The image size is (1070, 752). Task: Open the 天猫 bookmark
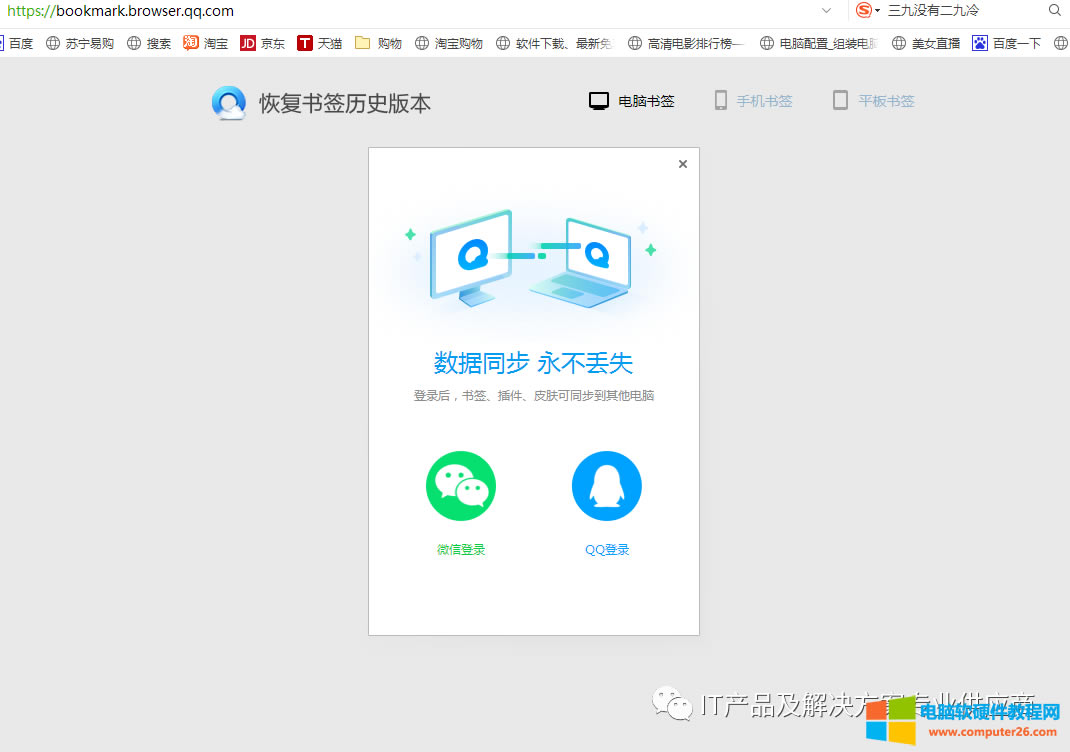coord(319,44)
